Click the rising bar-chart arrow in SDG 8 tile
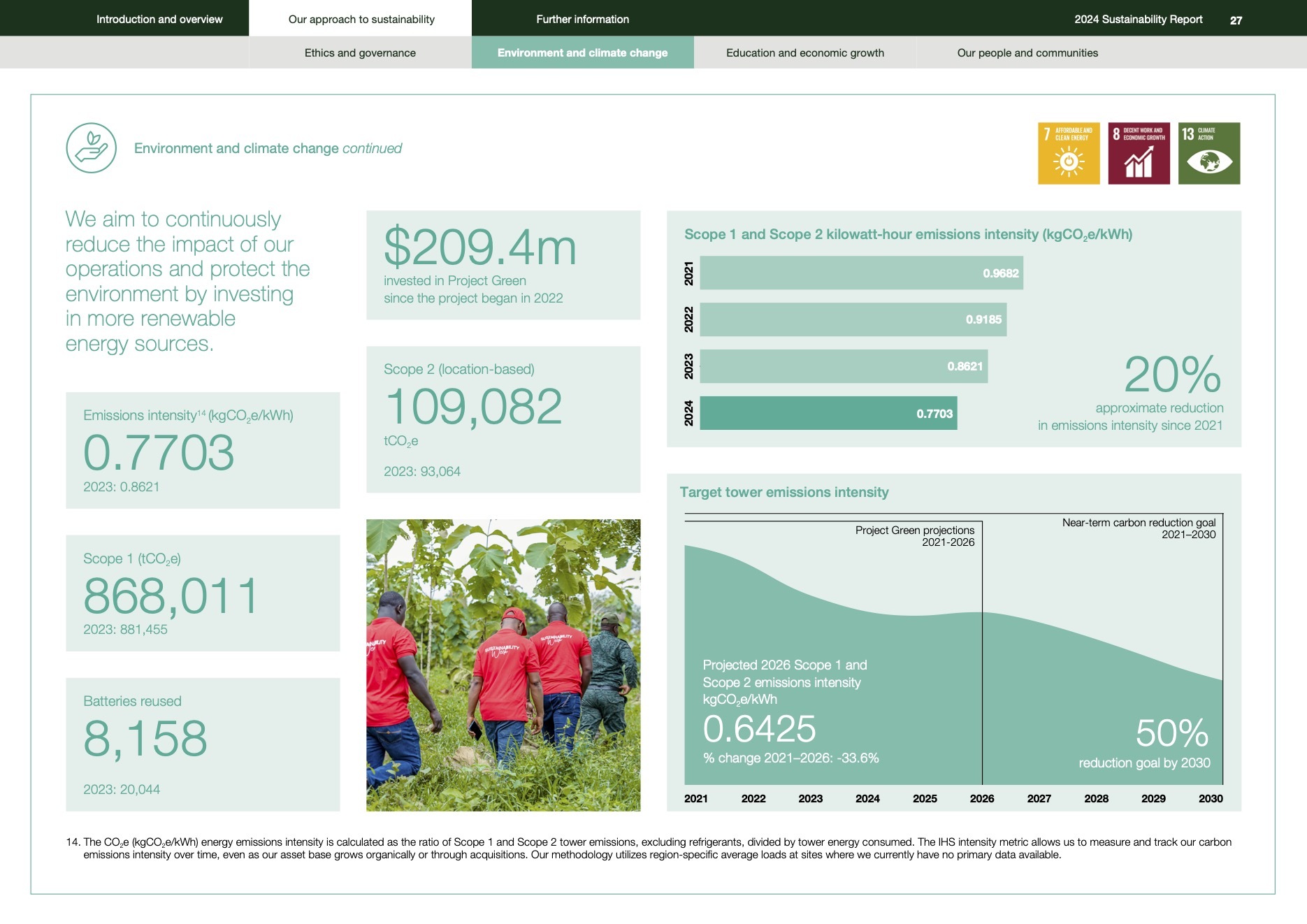Screen dimensions: 1307x924 1139,163
